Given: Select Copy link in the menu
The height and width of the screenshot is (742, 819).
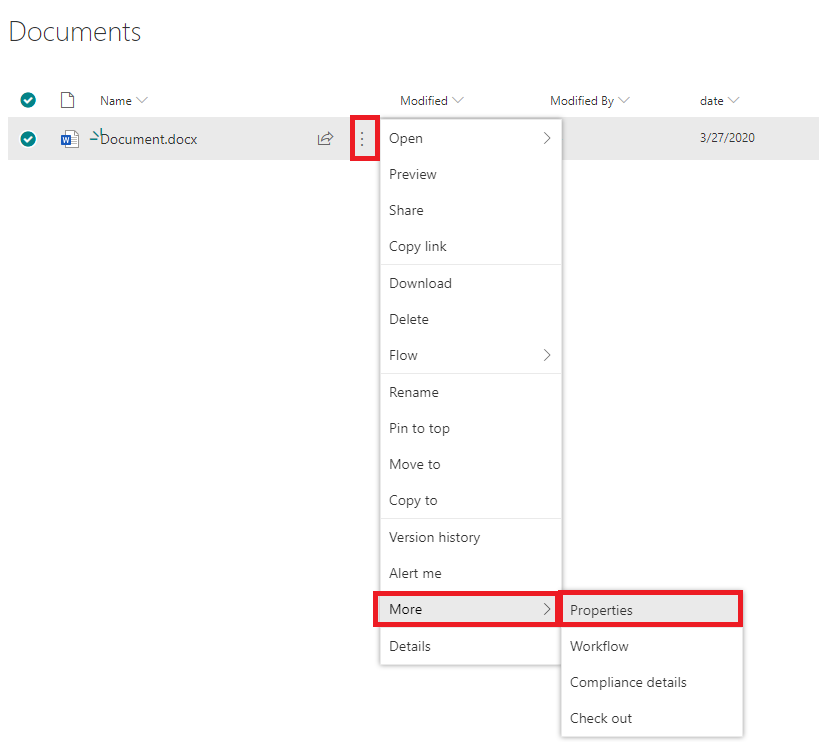Looking at the screenshot, I should click(x=471, y=246).
